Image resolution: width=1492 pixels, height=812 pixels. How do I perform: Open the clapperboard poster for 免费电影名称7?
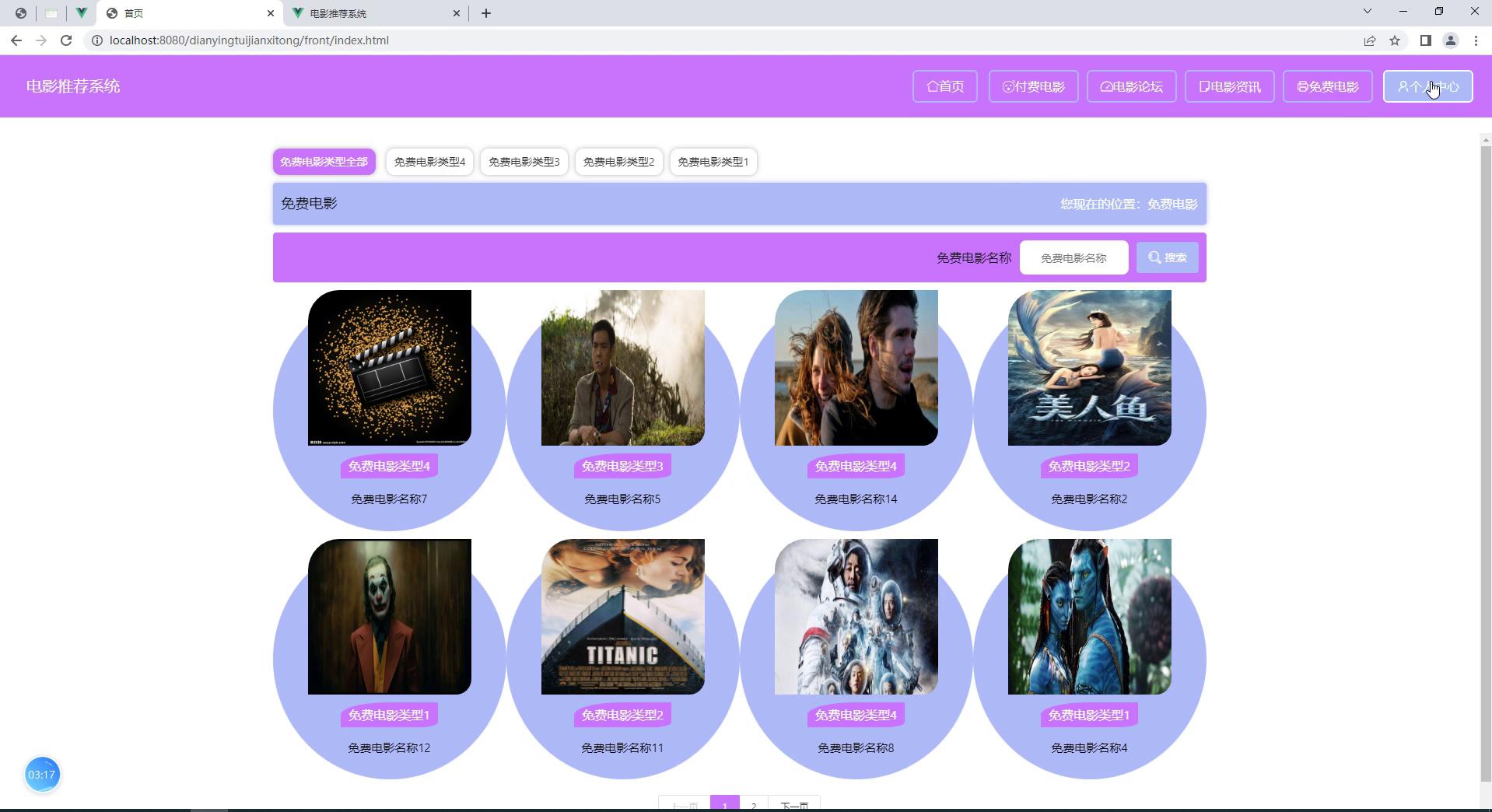click(x=390, y=368)
